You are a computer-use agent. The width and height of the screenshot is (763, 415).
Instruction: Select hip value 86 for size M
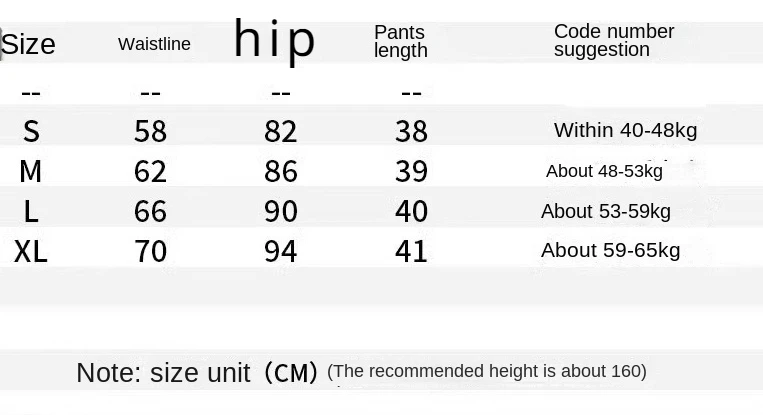click(281, 171)
